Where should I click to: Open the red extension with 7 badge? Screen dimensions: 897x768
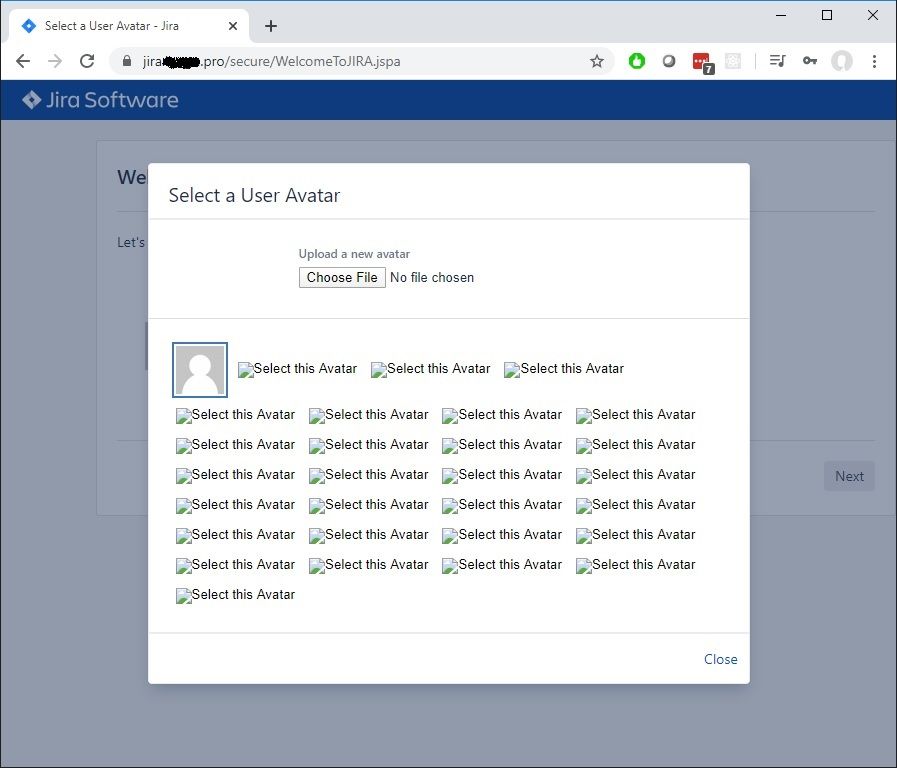[702, 62]
